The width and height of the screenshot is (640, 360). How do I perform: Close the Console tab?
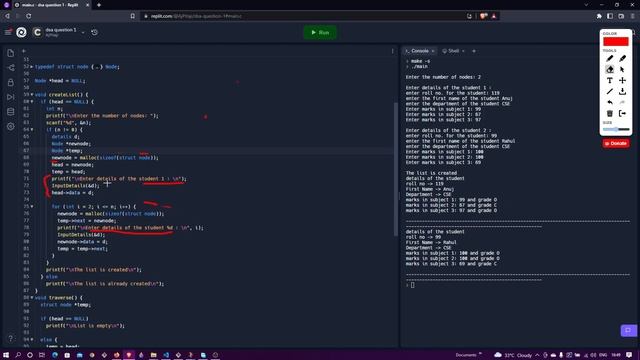tap(433, 51)
